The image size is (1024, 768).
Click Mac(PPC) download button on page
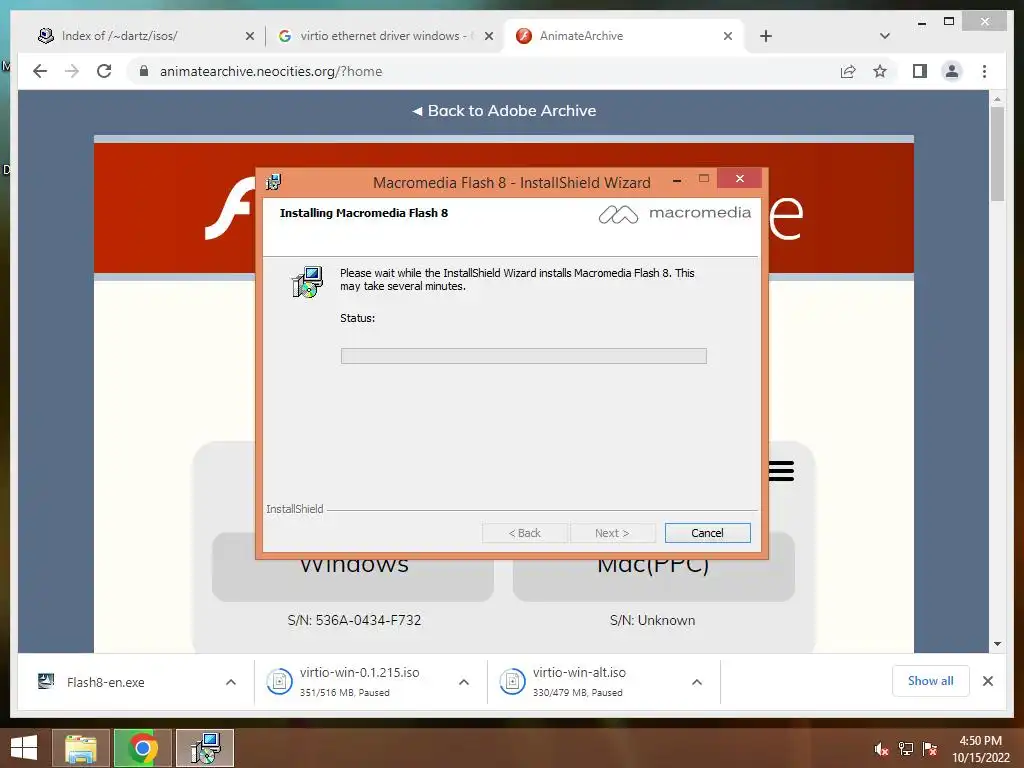click(654, 567)
